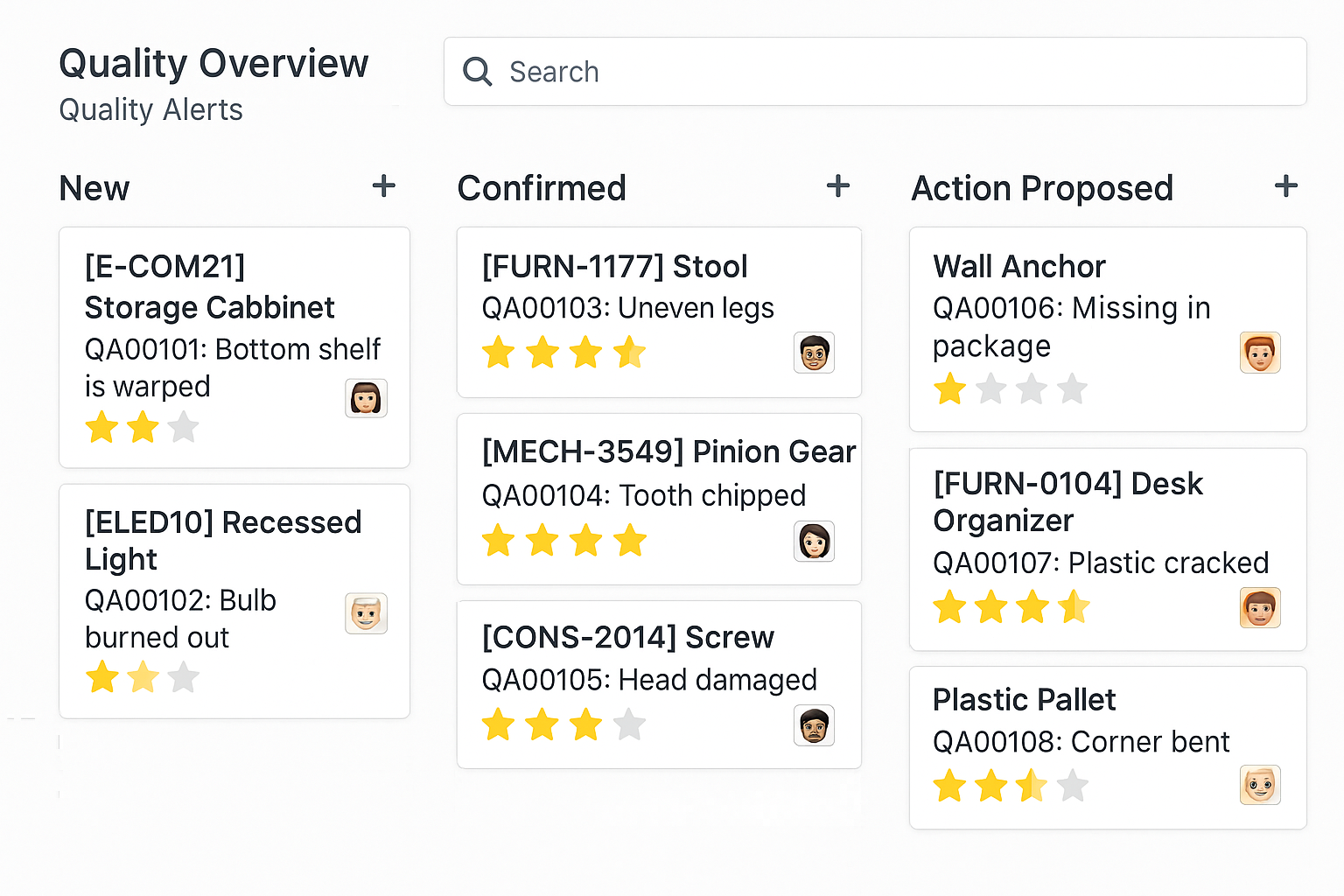The height and width of the screenshot is (896, 1344).
Task: Click "QA00102: Bulb burned out" text
Action: pyautogui.click(x=180, y=619)
